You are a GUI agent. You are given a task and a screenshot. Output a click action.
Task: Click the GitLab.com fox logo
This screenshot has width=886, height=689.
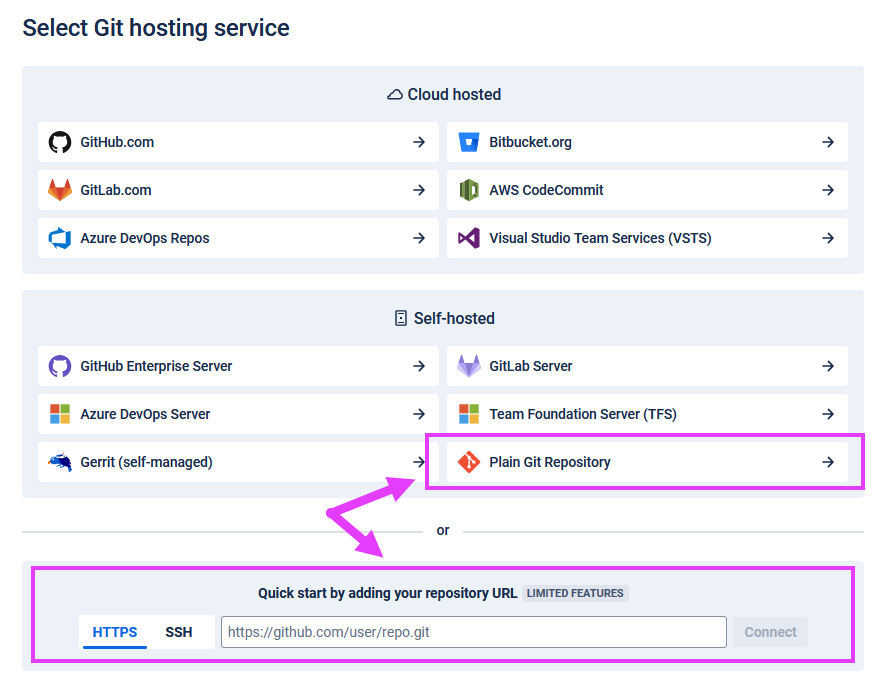60,190
